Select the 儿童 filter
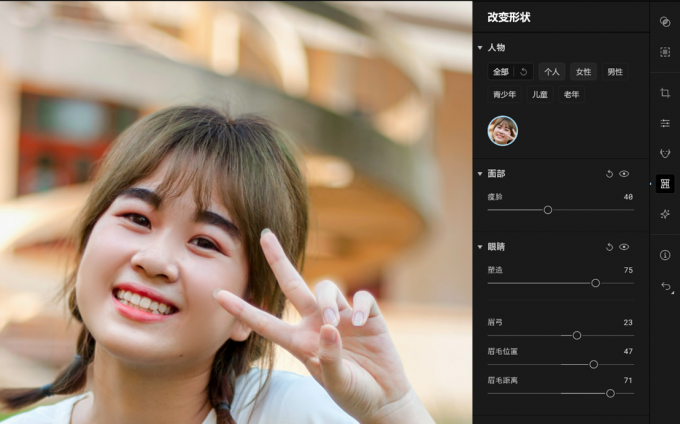The width and height of the screenshot is (680, 424). [x=540, y=95]
